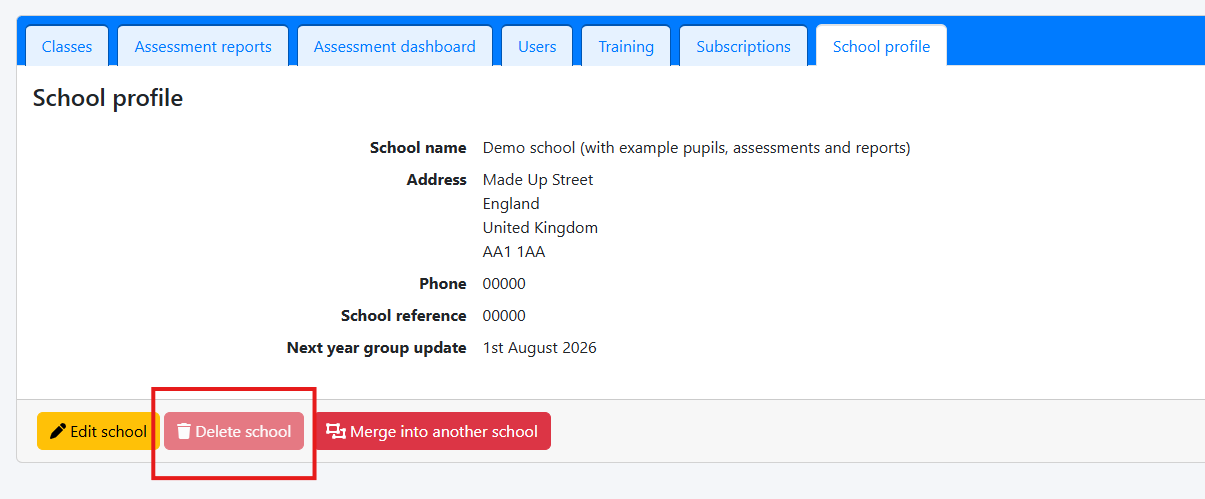
Task: Click the Merge into another school label
Action: point(444,432)
